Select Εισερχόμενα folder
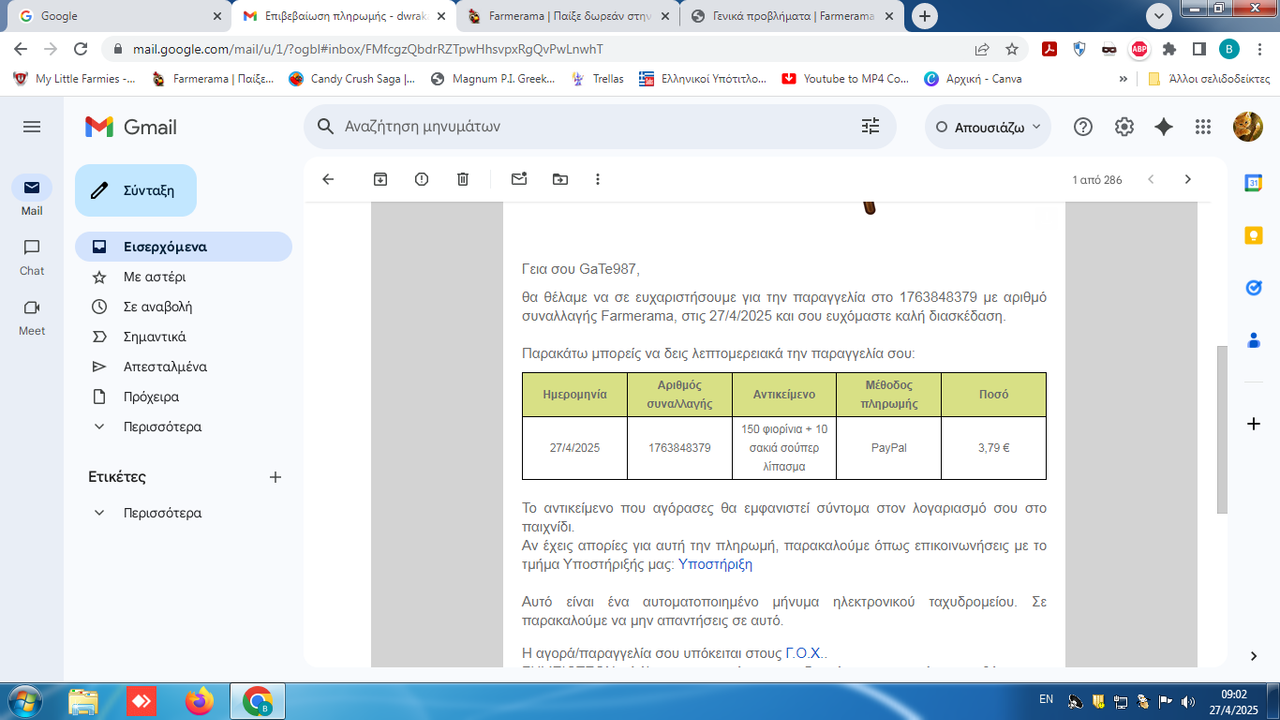Viewport: 1280px width, 720px height. [x=183, y=247]
